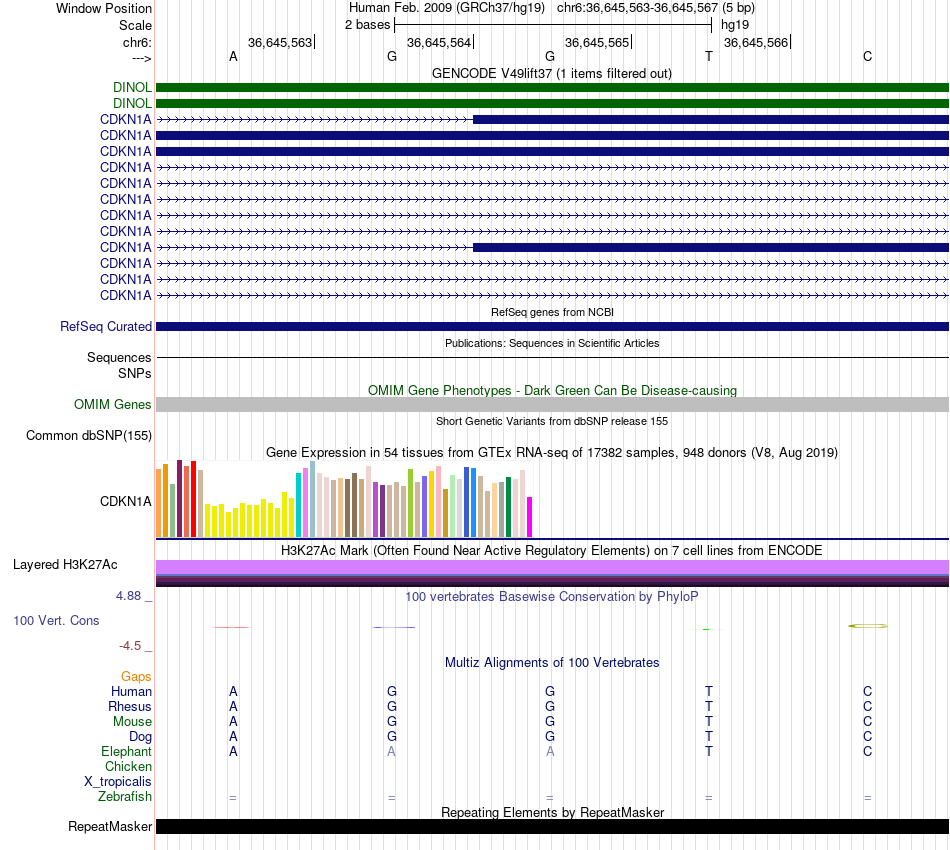Click the RefSeq Curated track label
This screenshot has width=950, height=850.
tap(106, 327)
